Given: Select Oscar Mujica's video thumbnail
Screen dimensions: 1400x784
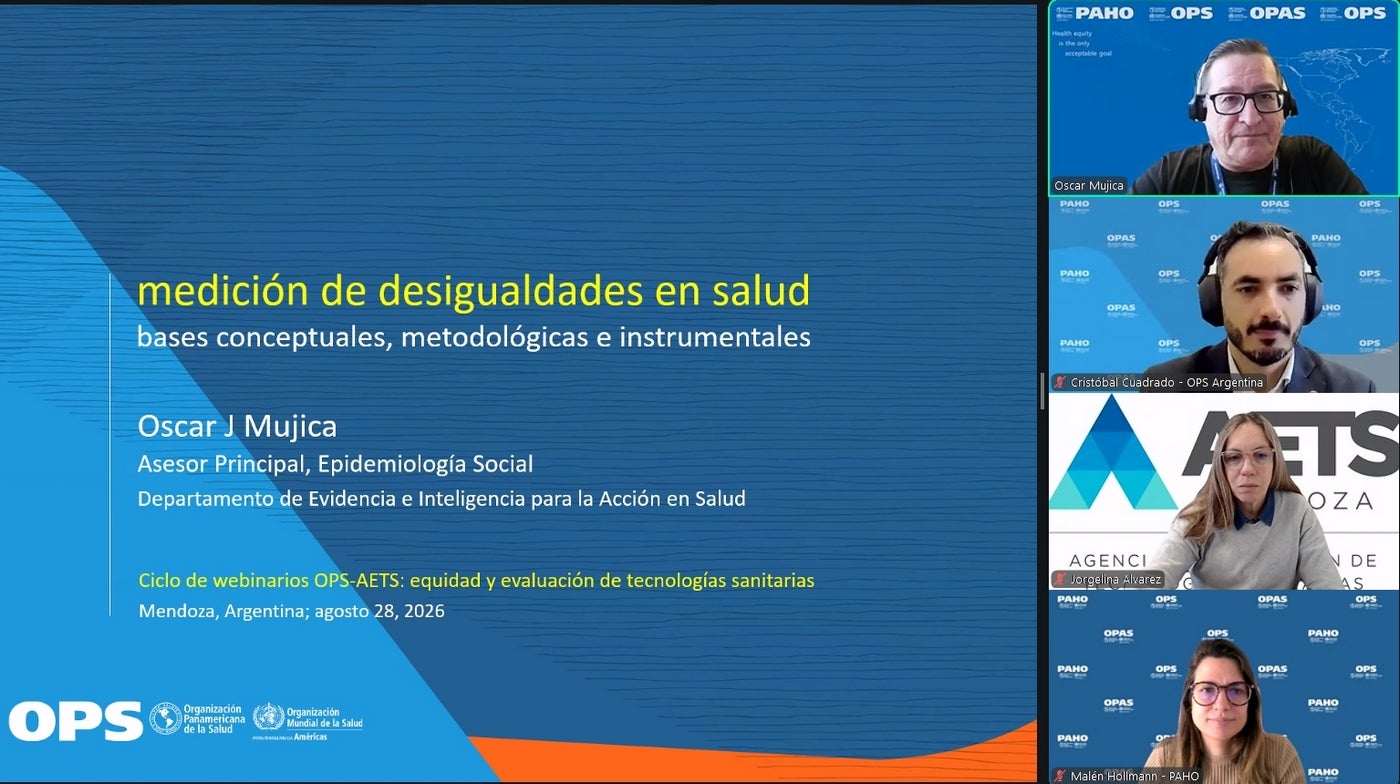Looking at the screenshot, I should click(1223, 98).
